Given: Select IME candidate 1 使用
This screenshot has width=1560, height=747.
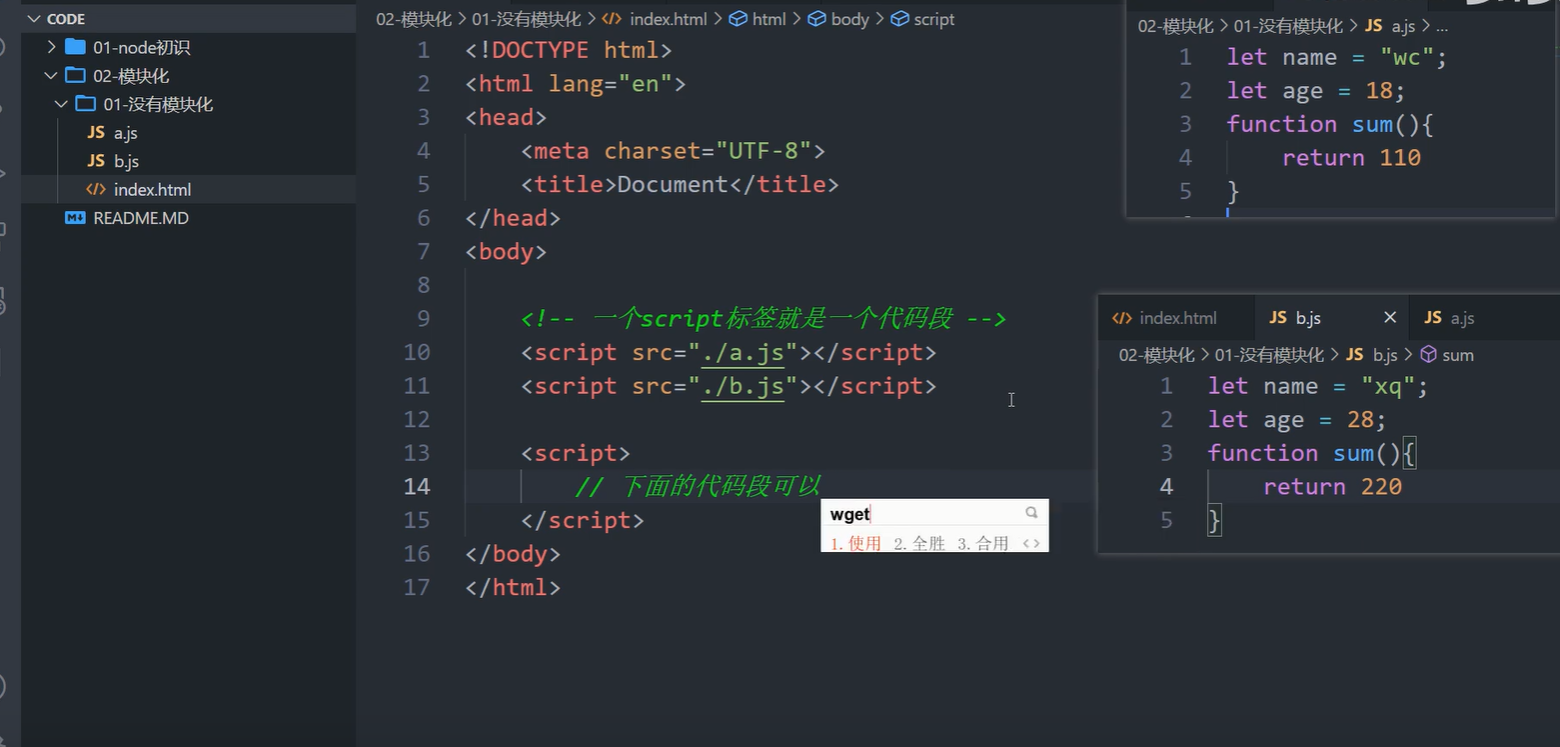Looking at the screenshot, I should click(x=856, y=543).
